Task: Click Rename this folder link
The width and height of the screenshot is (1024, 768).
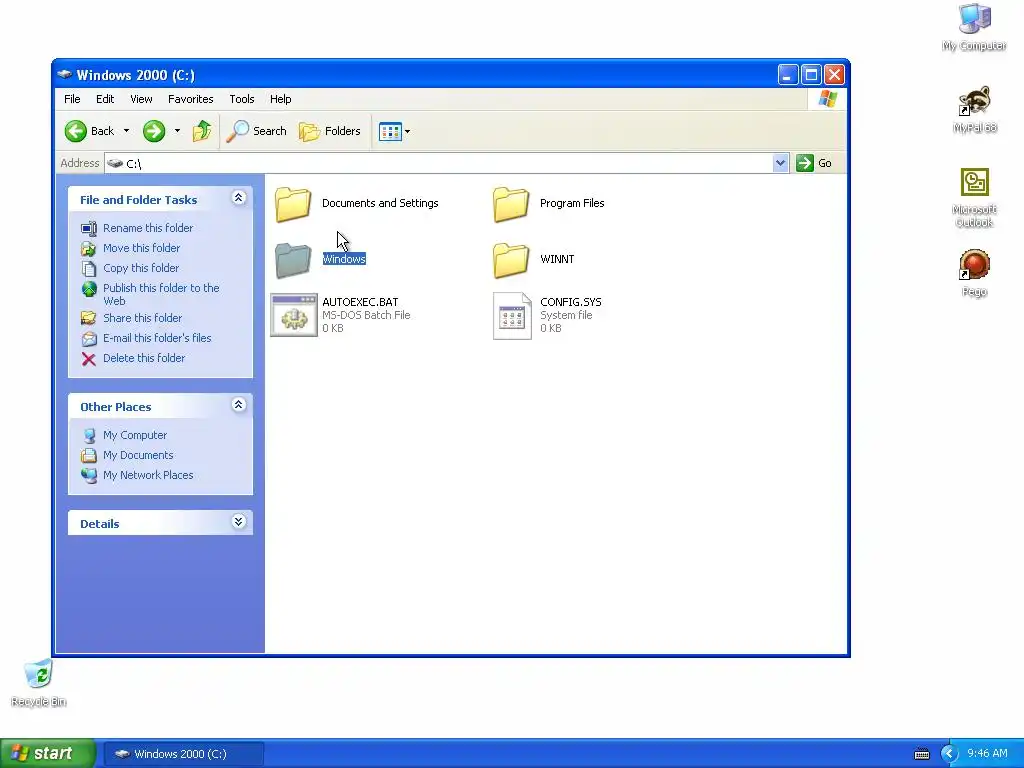Action: (148, 228)
